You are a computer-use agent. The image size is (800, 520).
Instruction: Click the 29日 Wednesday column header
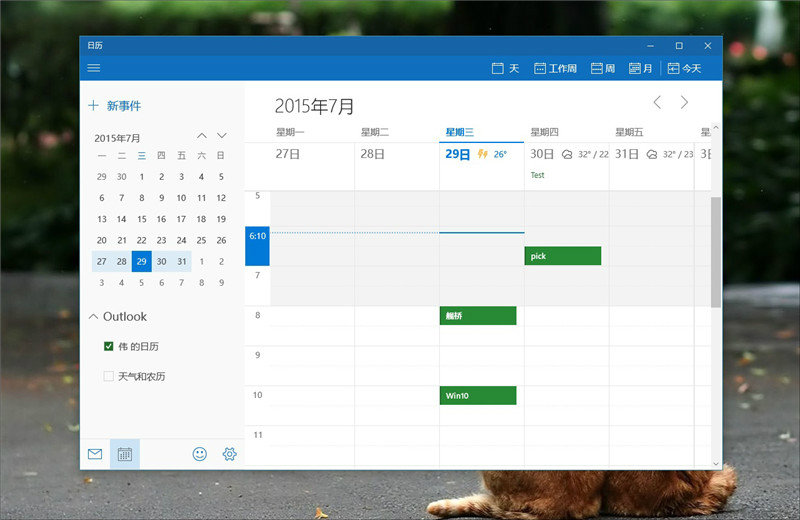coord(458,154)
